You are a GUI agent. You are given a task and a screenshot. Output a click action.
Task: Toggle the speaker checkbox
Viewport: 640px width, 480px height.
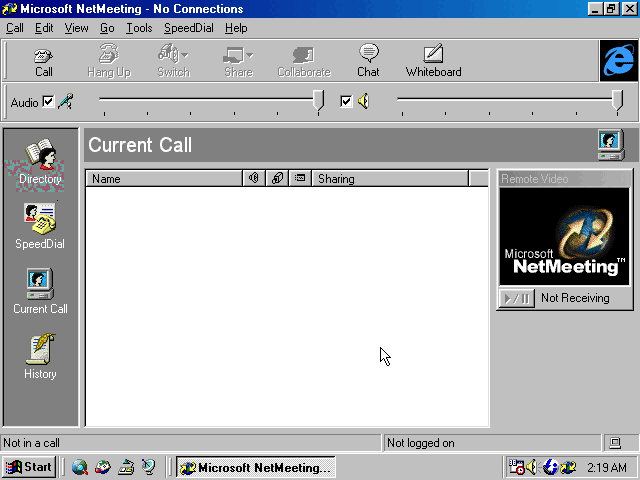pos(346,101)
